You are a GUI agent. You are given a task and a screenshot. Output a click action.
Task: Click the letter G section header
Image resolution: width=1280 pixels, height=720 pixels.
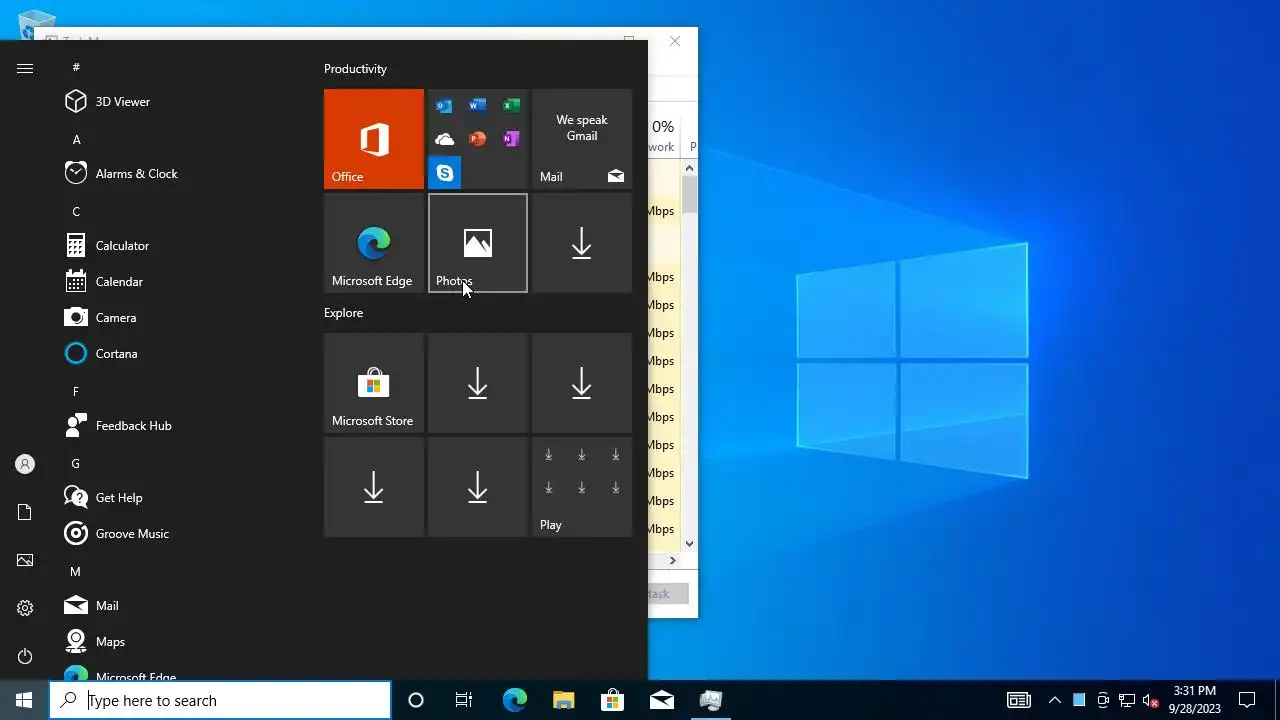pyautogui.click(x=76, y=463)
